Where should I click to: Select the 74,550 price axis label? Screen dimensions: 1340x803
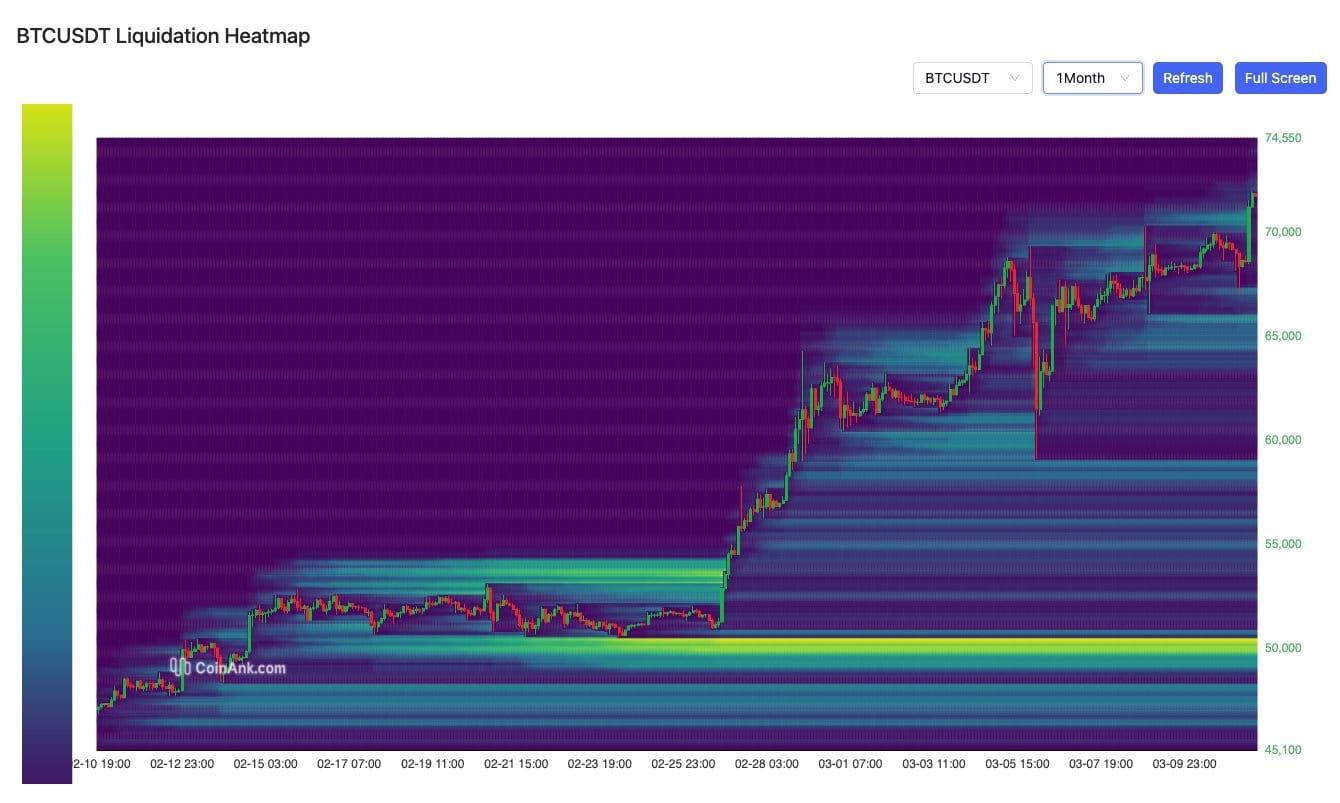[x=1286, y=137]
